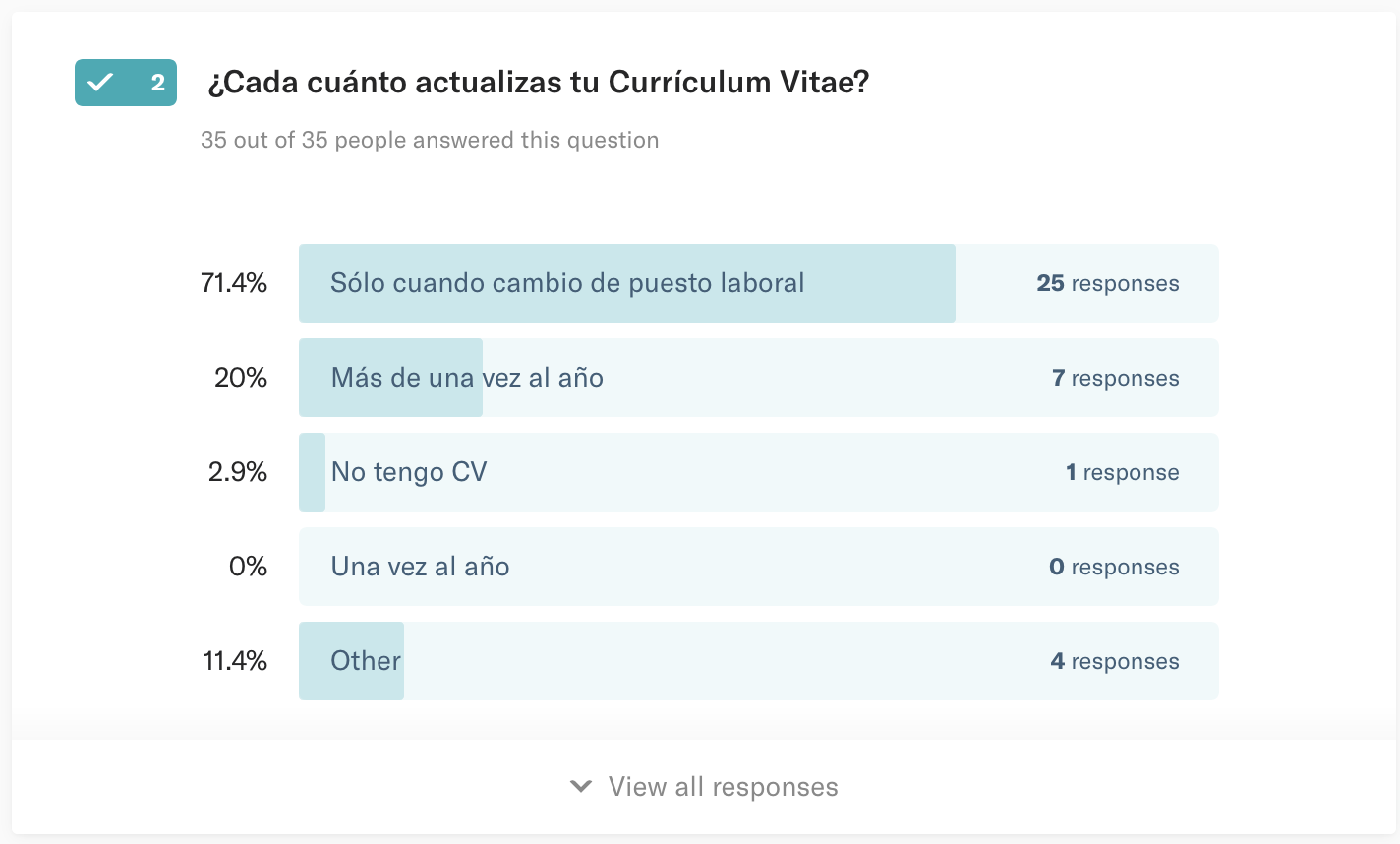1400x844 pixels.
Task: Click the No tengo CV answer row
Action: (759, 472)
